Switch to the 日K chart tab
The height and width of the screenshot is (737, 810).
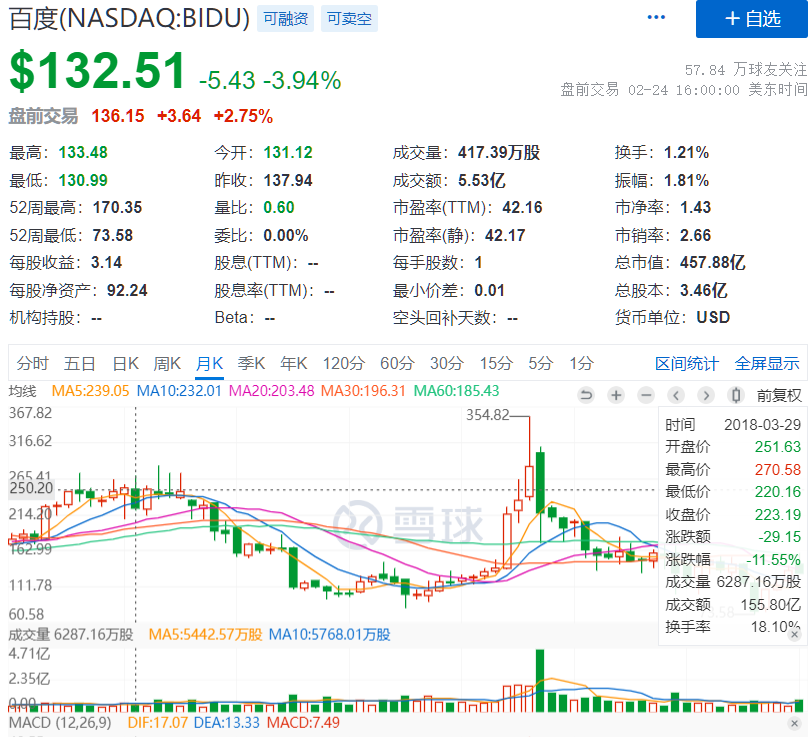125,363
